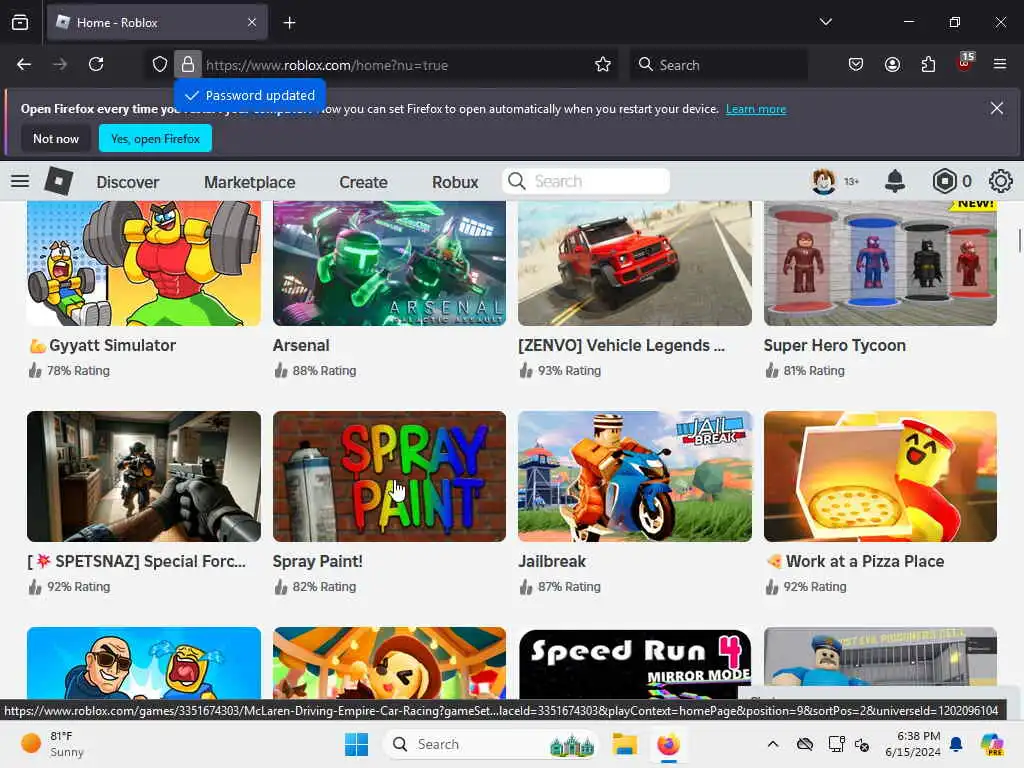Open the Robux tab
The height and width of the screenshot is (768, 1024).
(x=455, y=182)
